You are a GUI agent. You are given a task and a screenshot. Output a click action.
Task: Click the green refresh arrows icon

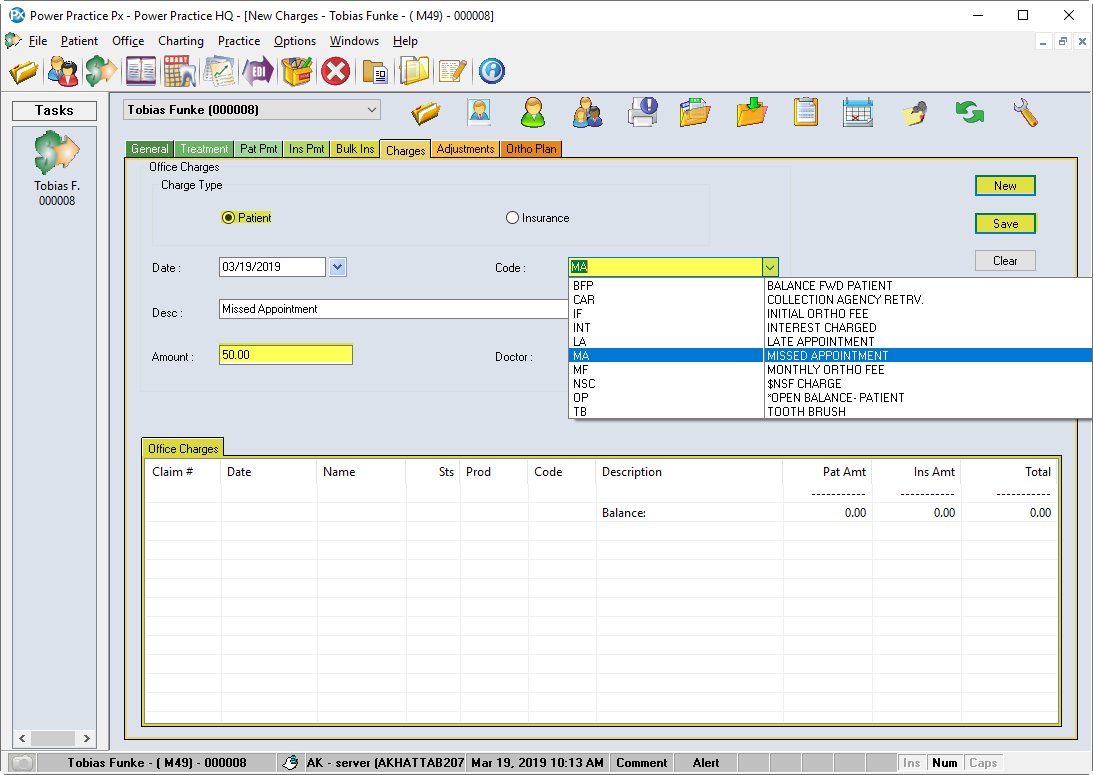[969, 111]
